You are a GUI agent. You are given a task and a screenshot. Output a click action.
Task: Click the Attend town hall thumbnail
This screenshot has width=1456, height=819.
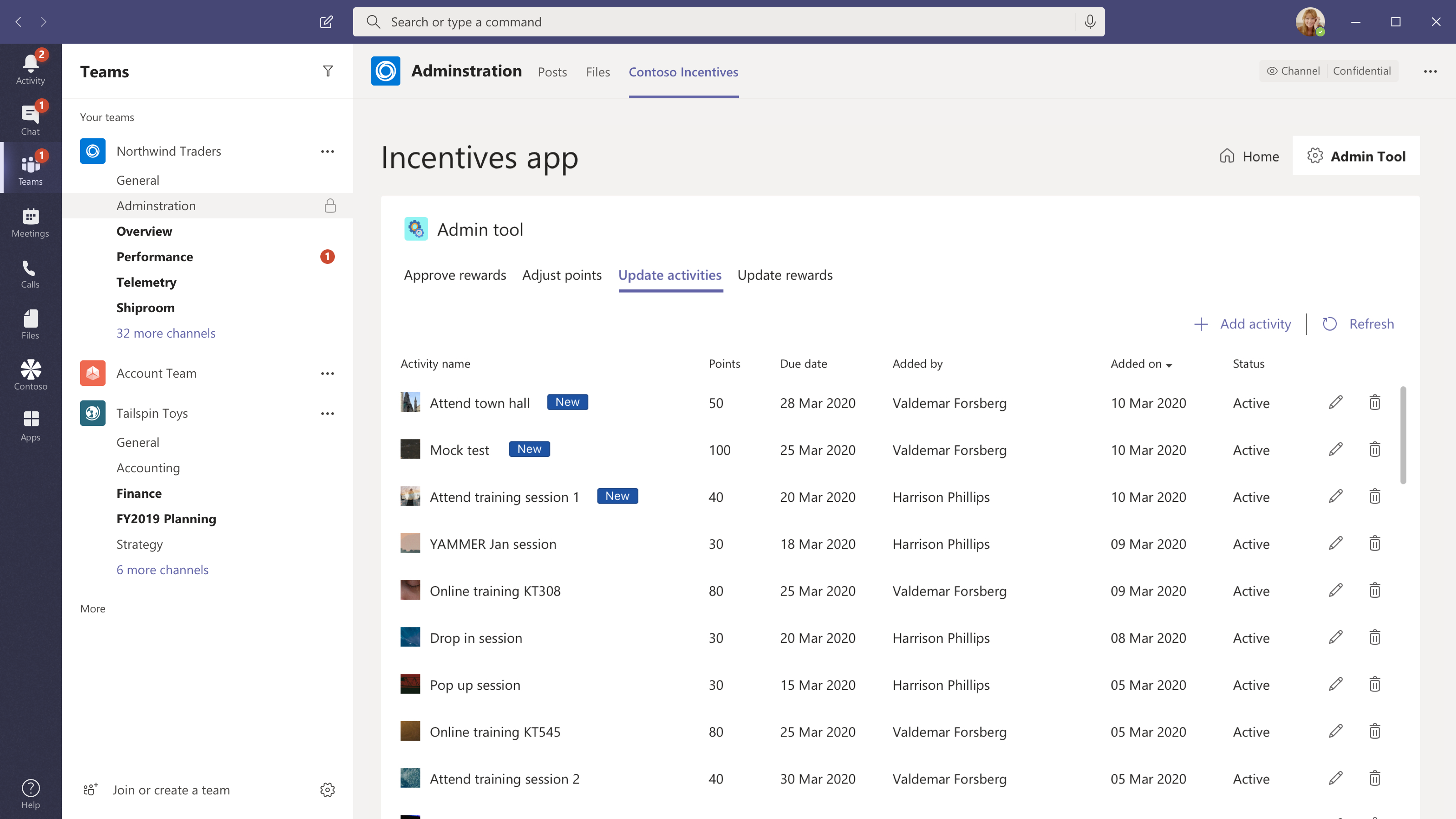click(410, 402)
